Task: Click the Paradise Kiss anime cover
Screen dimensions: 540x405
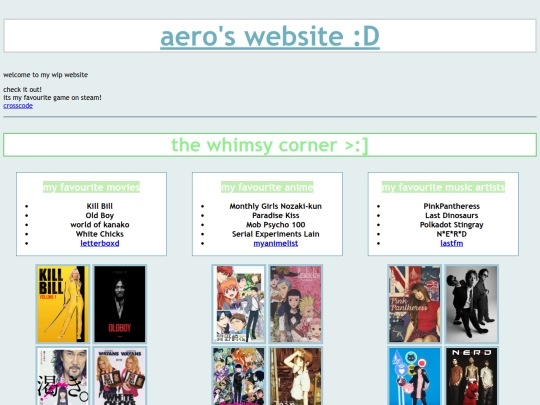Action: click(x=296, y=304)
